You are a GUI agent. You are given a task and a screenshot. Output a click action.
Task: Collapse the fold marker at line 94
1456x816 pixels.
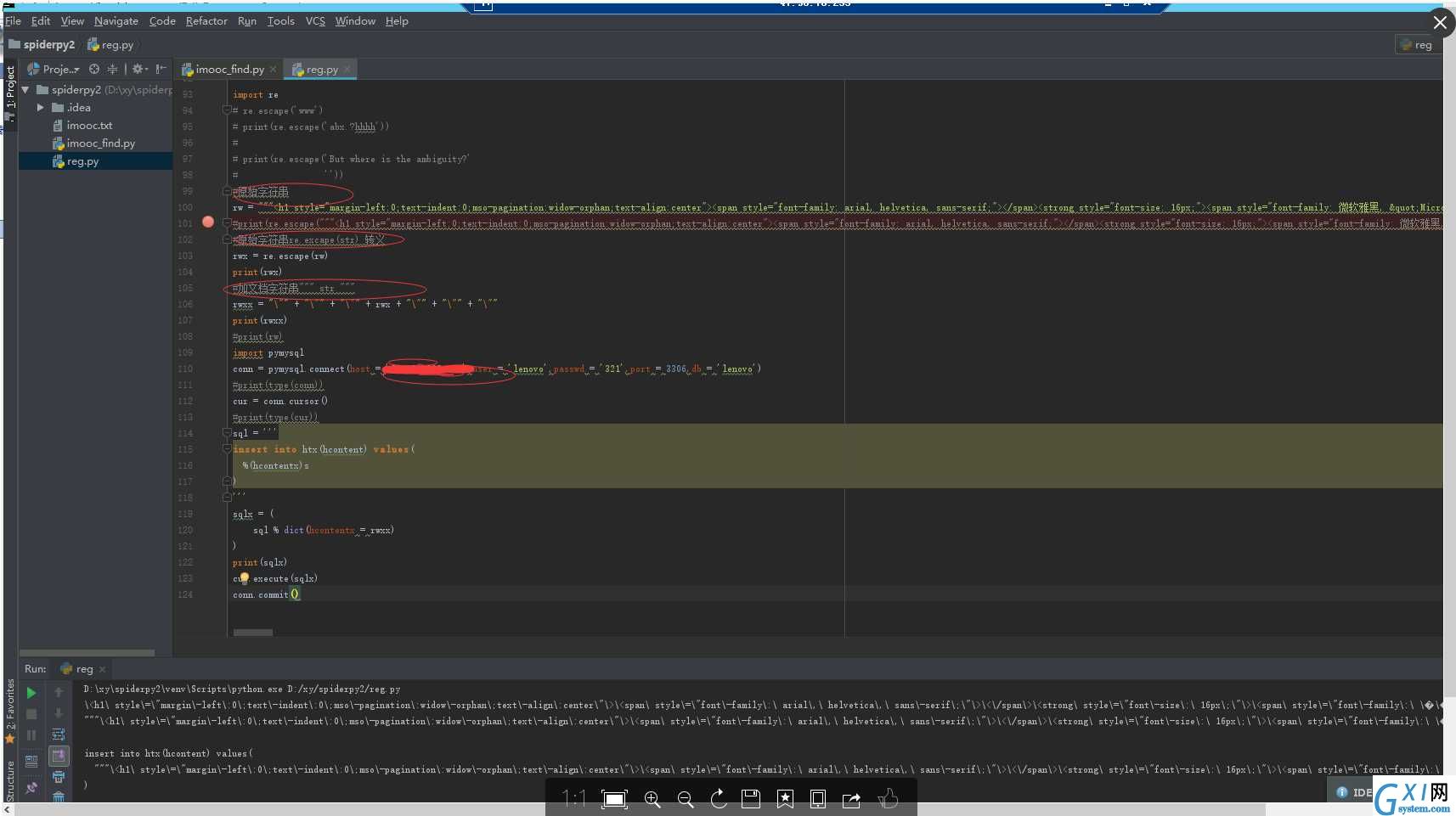click(x=227, y=110)
